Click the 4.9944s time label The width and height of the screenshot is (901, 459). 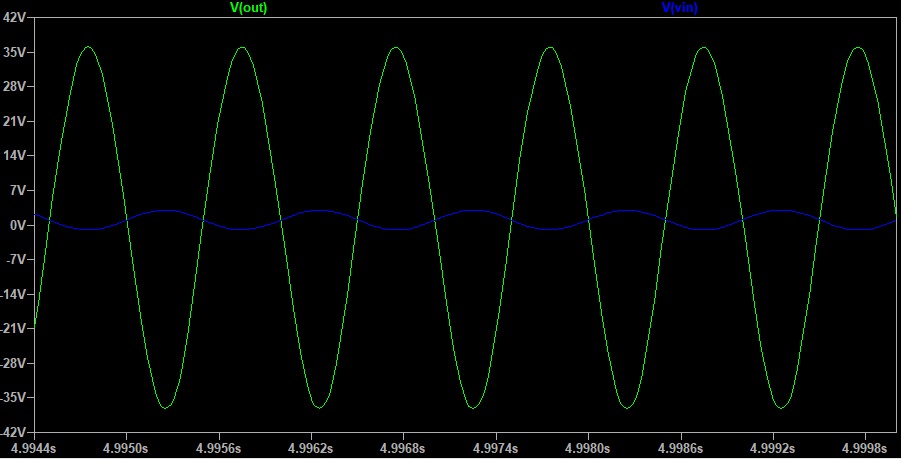(33, 448)
